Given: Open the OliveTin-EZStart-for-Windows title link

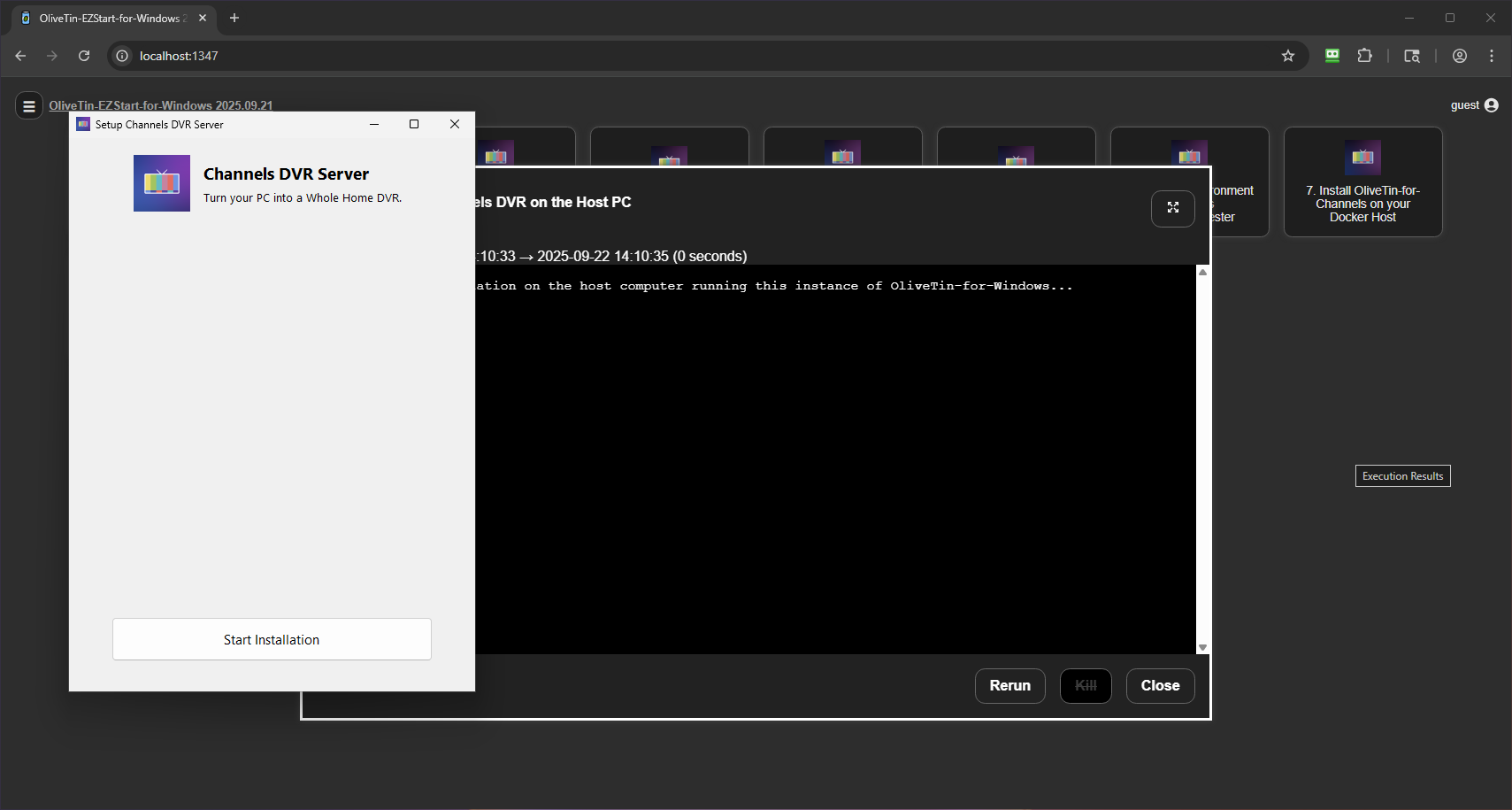Looking at the screenshot, I should pyautogui.click(x=160, y=105).
